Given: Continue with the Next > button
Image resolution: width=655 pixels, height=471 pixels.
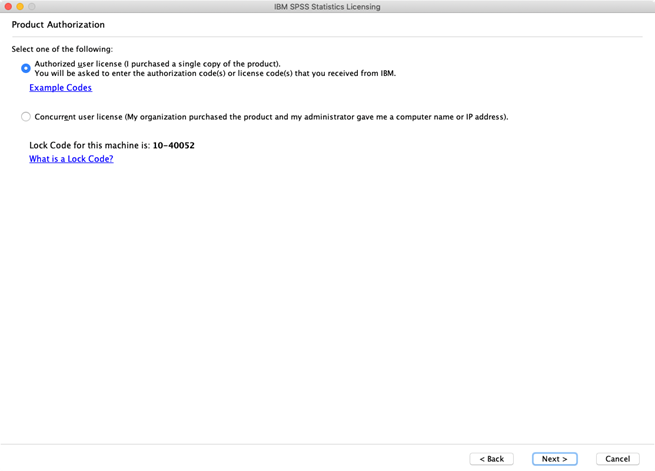Looking at the screenshot, I should [555, 459].
